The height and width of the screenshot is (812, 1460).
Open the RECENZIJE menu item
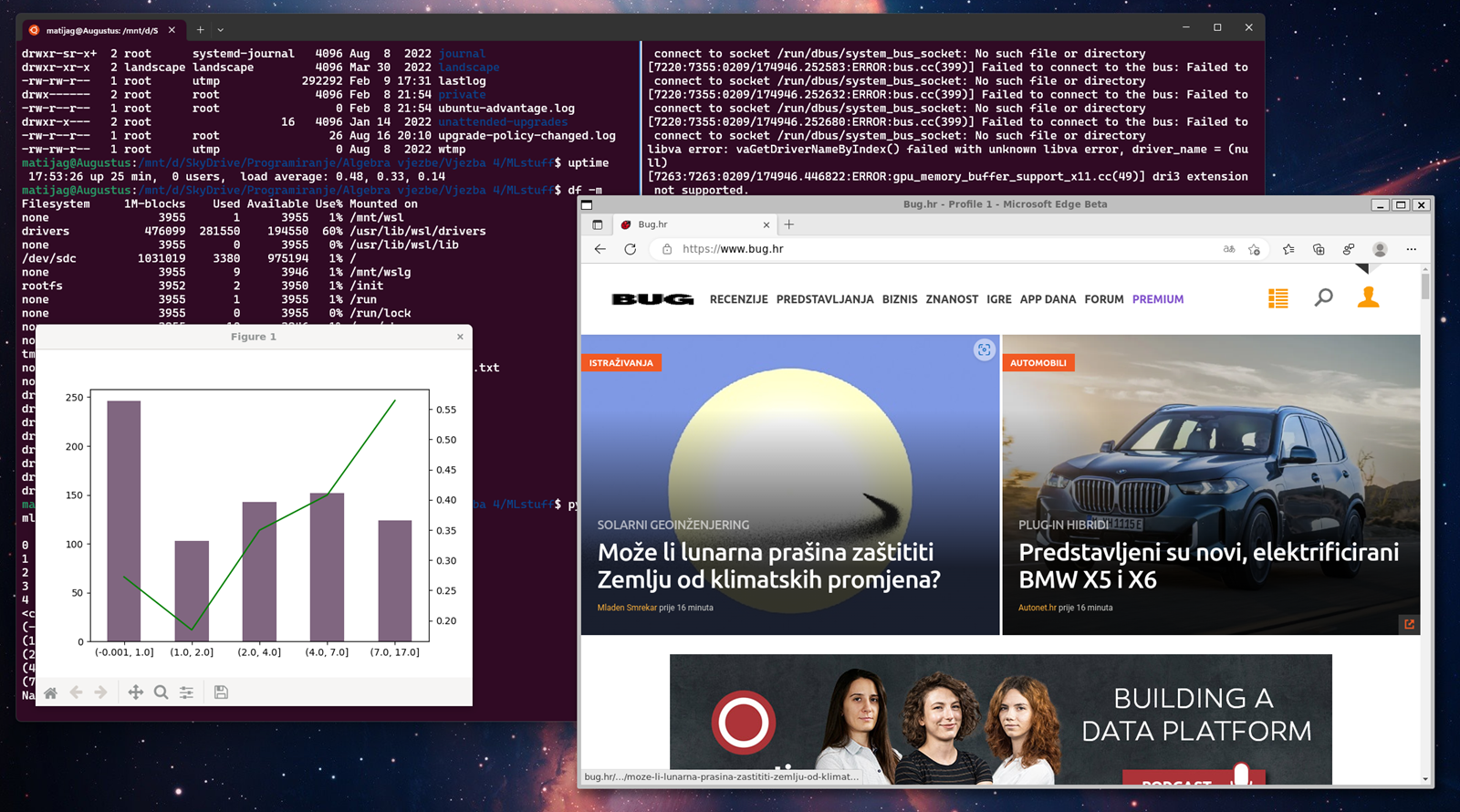[x=738, y=299]
